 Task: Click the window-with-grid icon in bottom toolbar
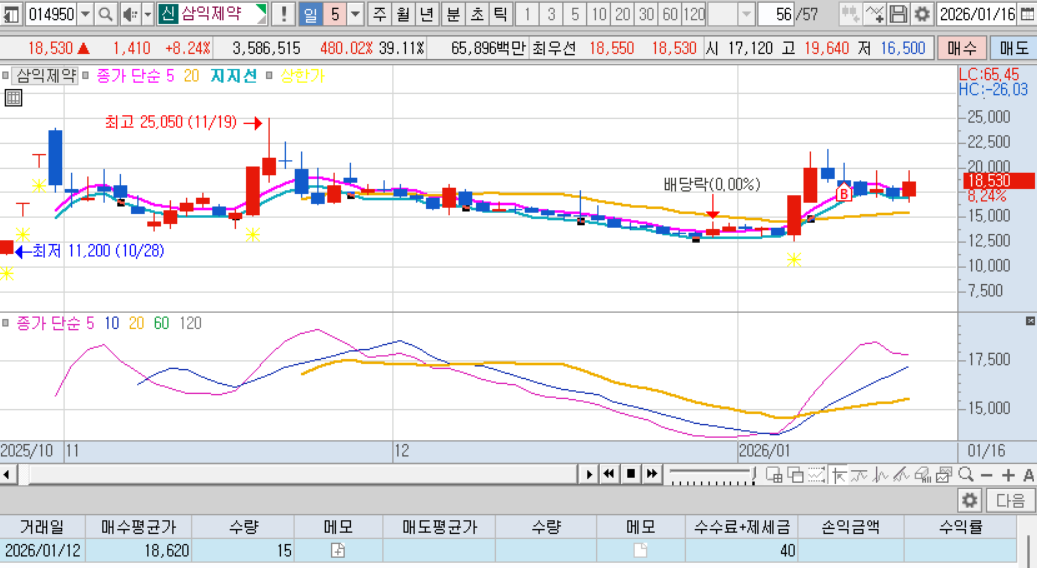tap(774, 475)
